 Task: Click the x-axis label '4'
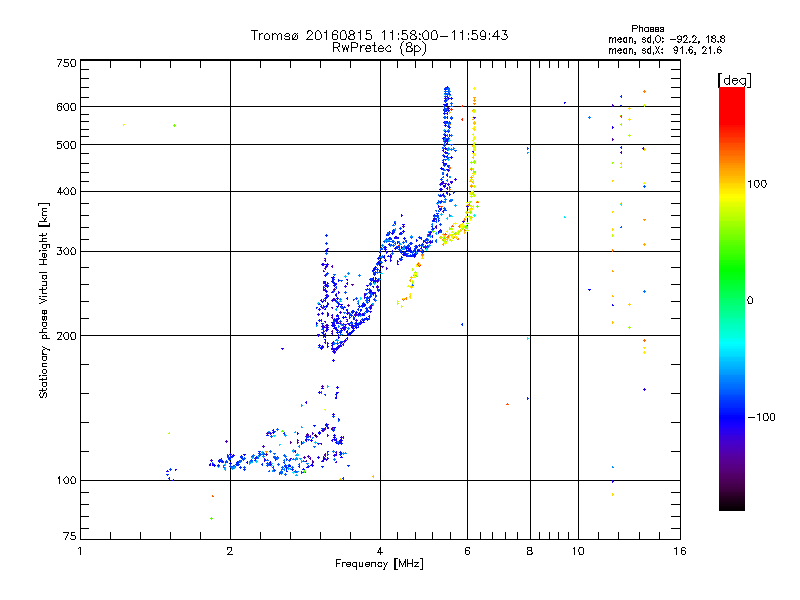pyautogui.click(x=380, y=551)
